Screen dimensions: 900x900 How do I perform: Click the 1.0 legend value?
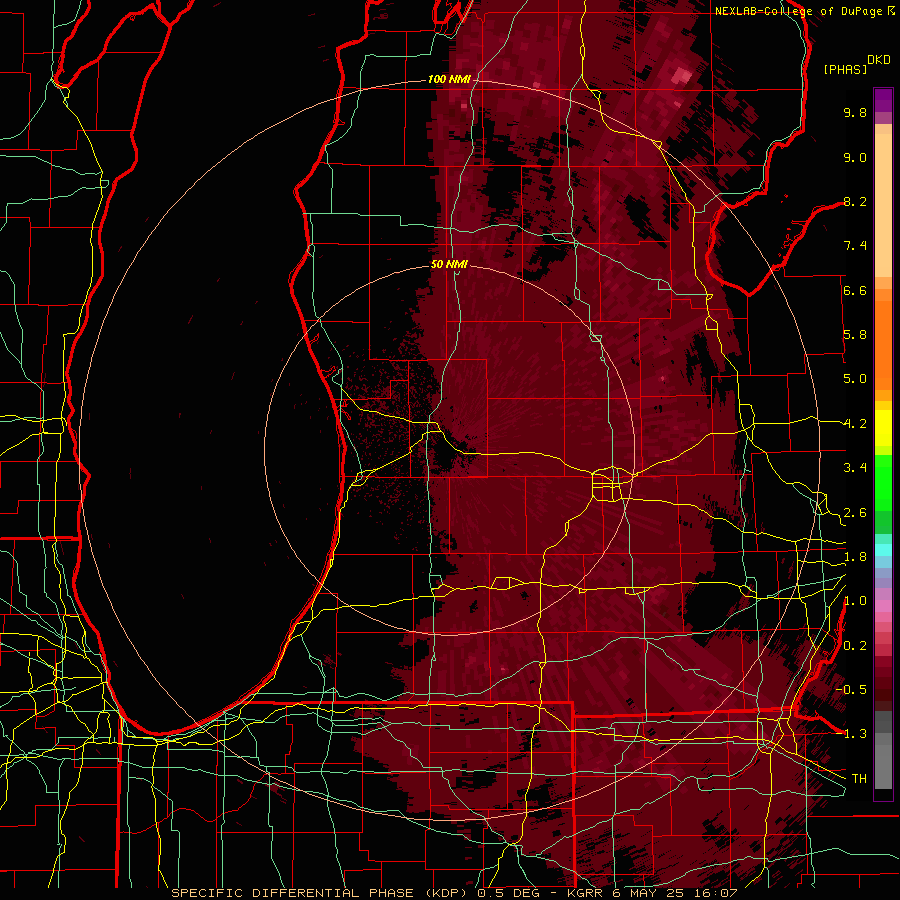855,601
